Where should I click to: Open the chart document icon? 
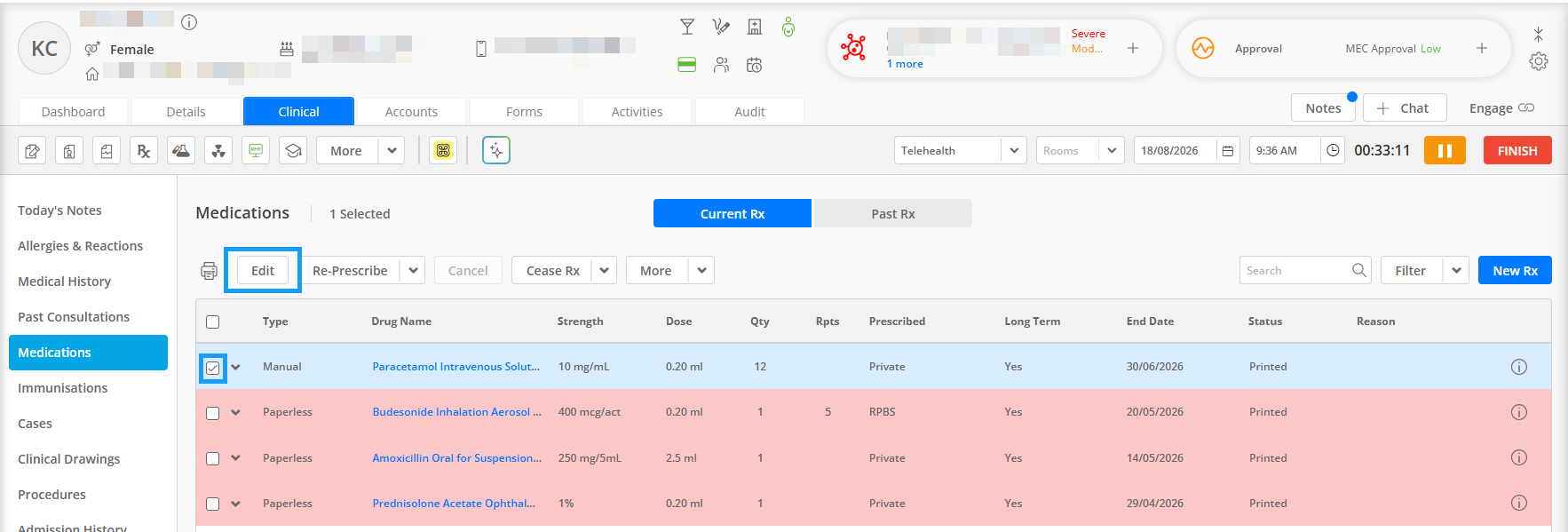[107, 151]
